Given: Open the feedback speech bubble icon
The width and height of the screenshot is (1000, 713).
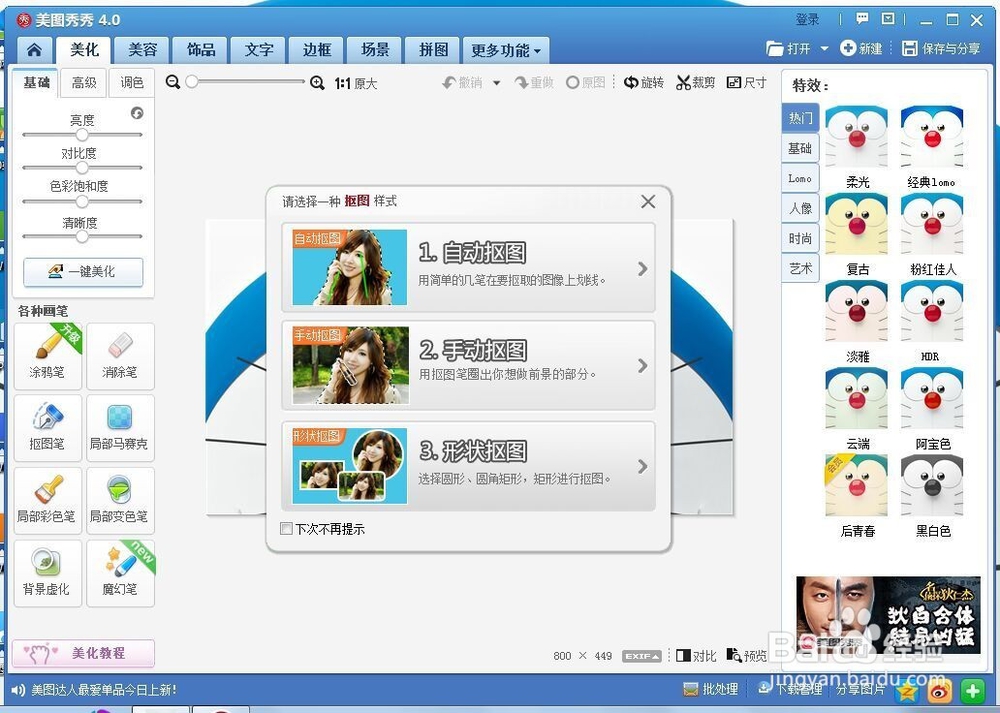Looking at the screenshot, I should tap(862, 19).
